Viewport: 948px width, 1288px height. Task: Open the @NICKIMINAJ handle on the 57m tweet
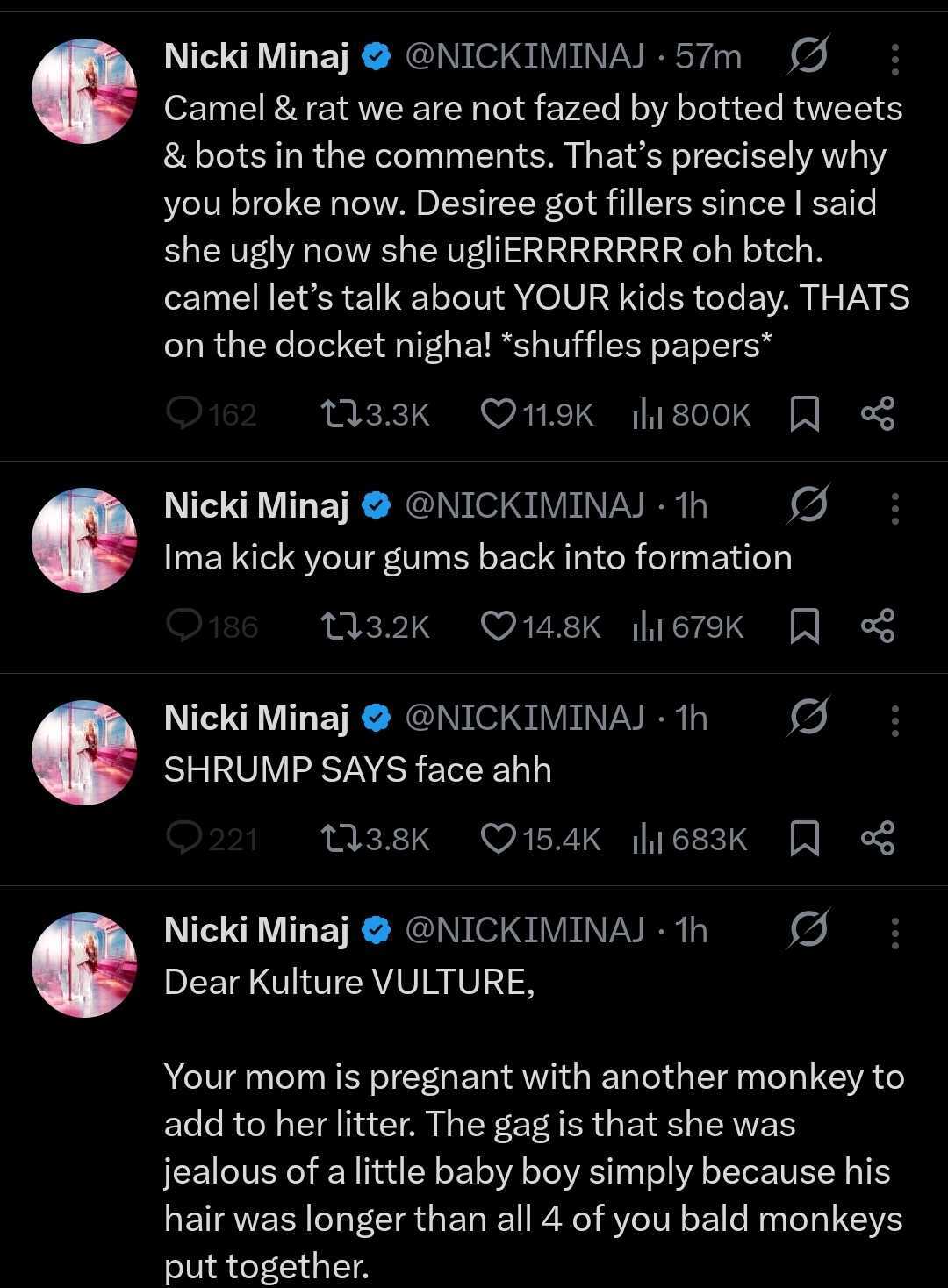coord(524,58)
